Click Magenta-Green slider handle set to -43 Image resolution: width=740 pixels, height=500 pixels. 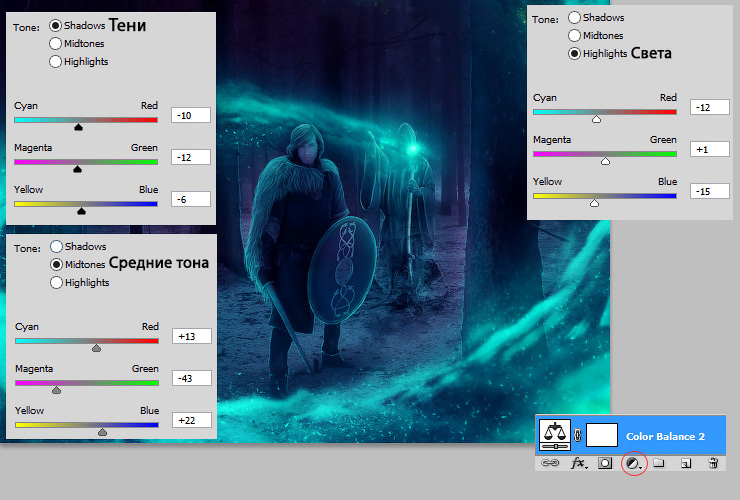tap(57, 390)
